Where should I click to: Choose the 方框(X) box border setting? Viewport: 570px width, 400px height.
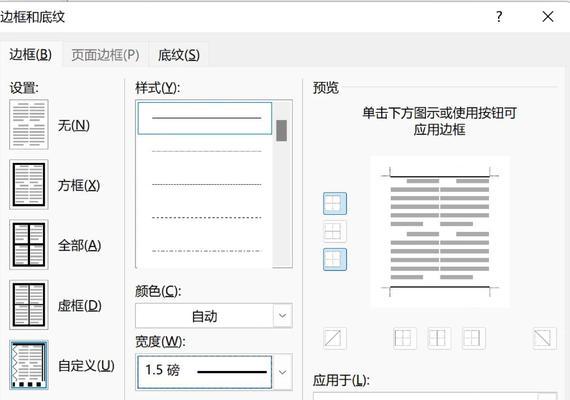29,184
